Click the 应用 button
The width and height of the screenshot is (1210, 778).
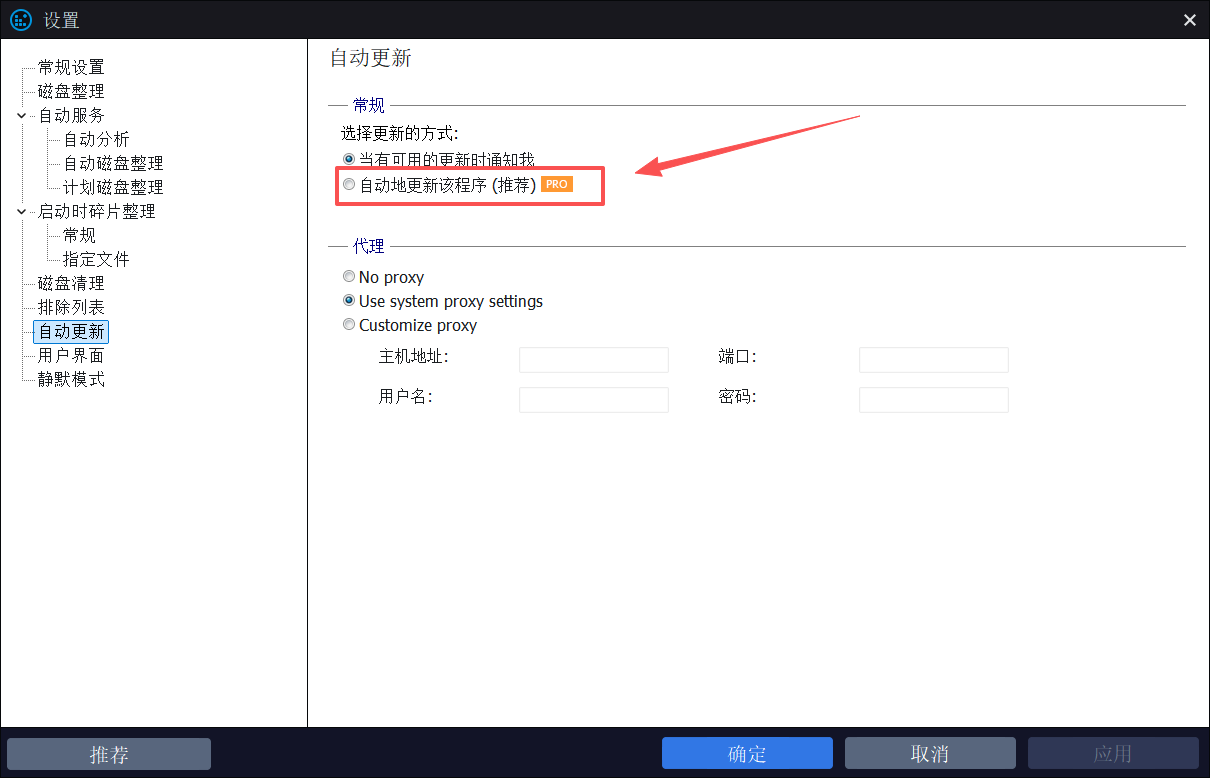pyautogui.click(x=1113, y=753)
